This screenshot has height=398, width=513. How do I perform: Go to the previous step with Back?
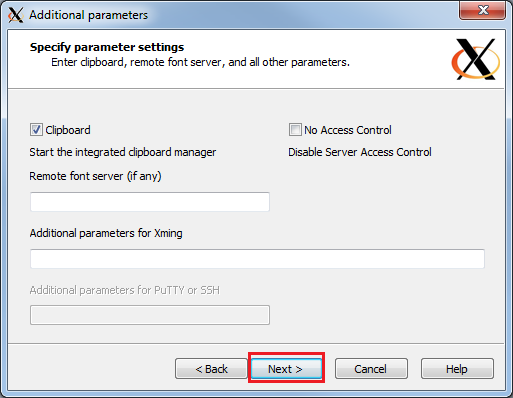pos(211,369)
